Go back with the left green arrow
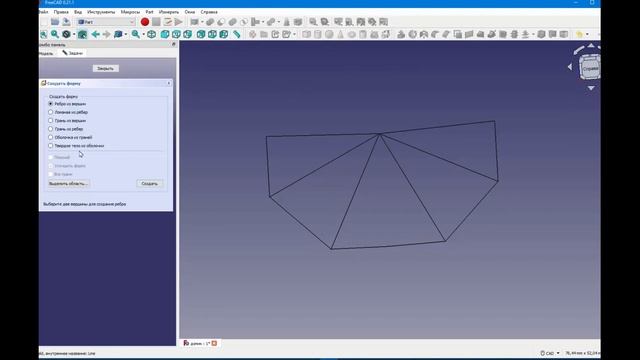The image size is (640, 360). point(96,34)
